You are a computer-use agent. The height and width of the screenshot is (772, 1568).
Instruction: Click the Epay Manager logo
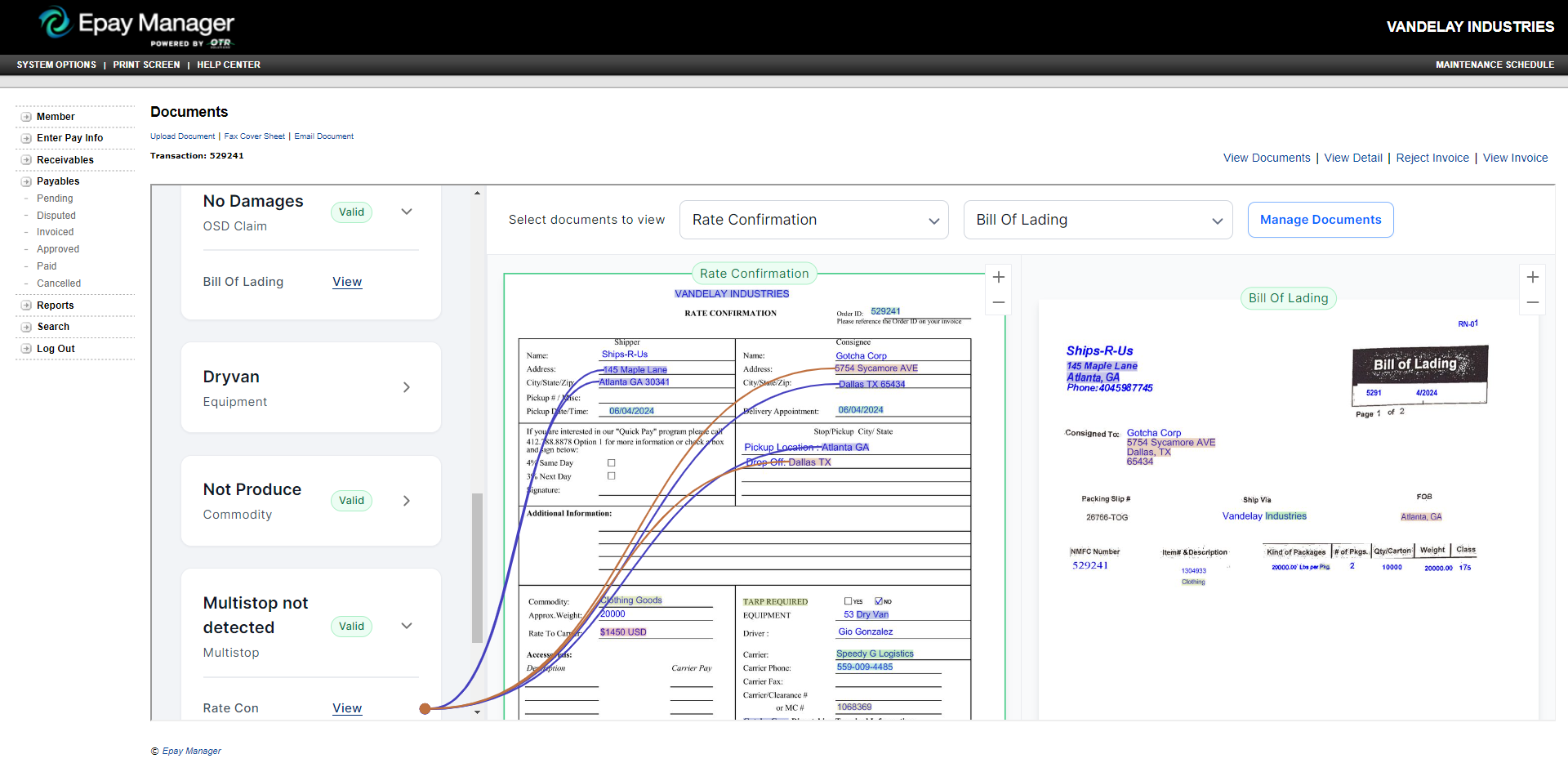(x=136, y=26)
